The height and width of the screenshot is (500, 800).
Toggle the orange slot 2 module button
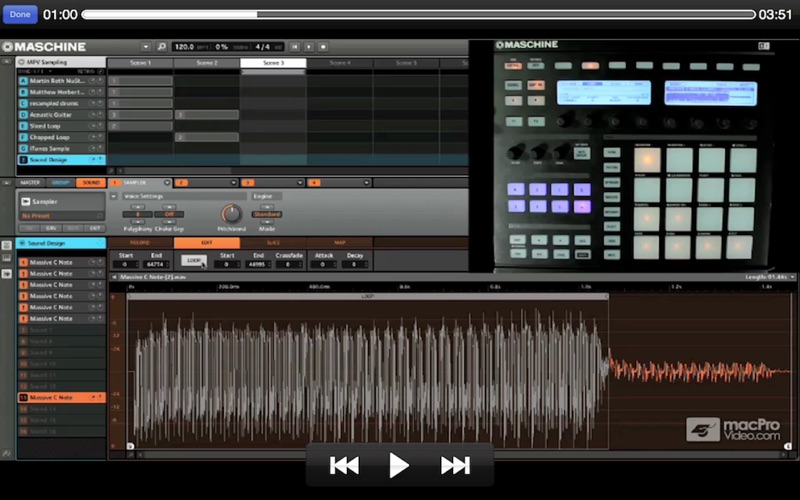pyautogui.click(x=181, y=183)
